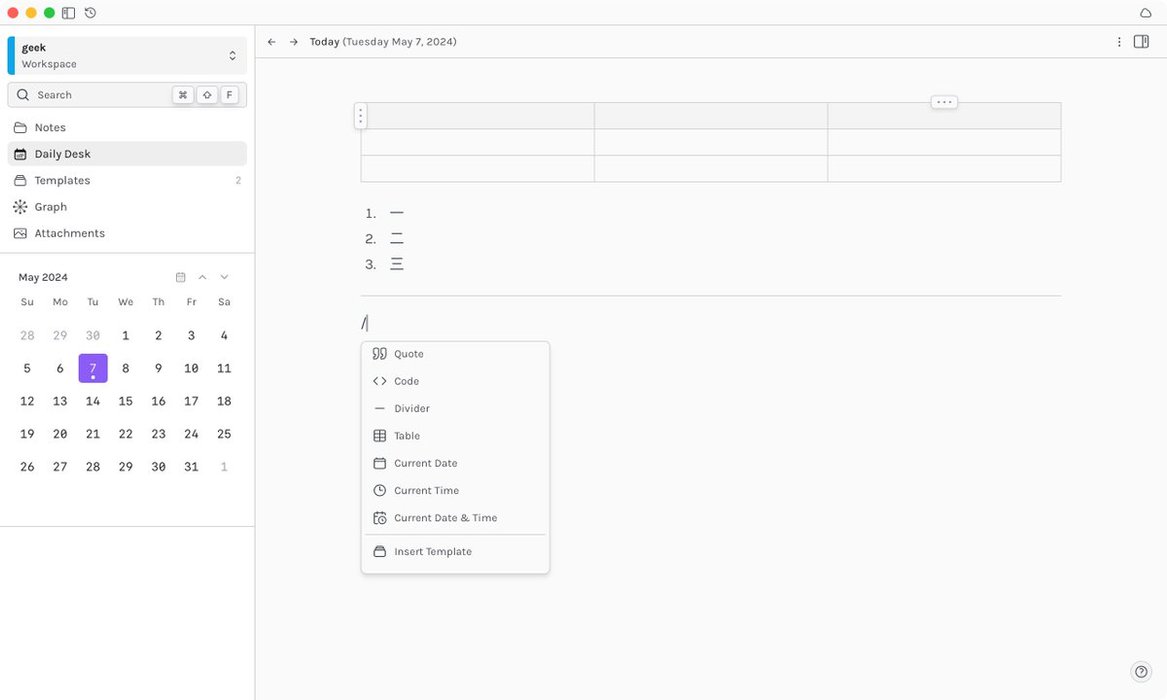Expand the geek workspace switcher
The width and height of the screenshot is (1167, 700).
(232, 56)
